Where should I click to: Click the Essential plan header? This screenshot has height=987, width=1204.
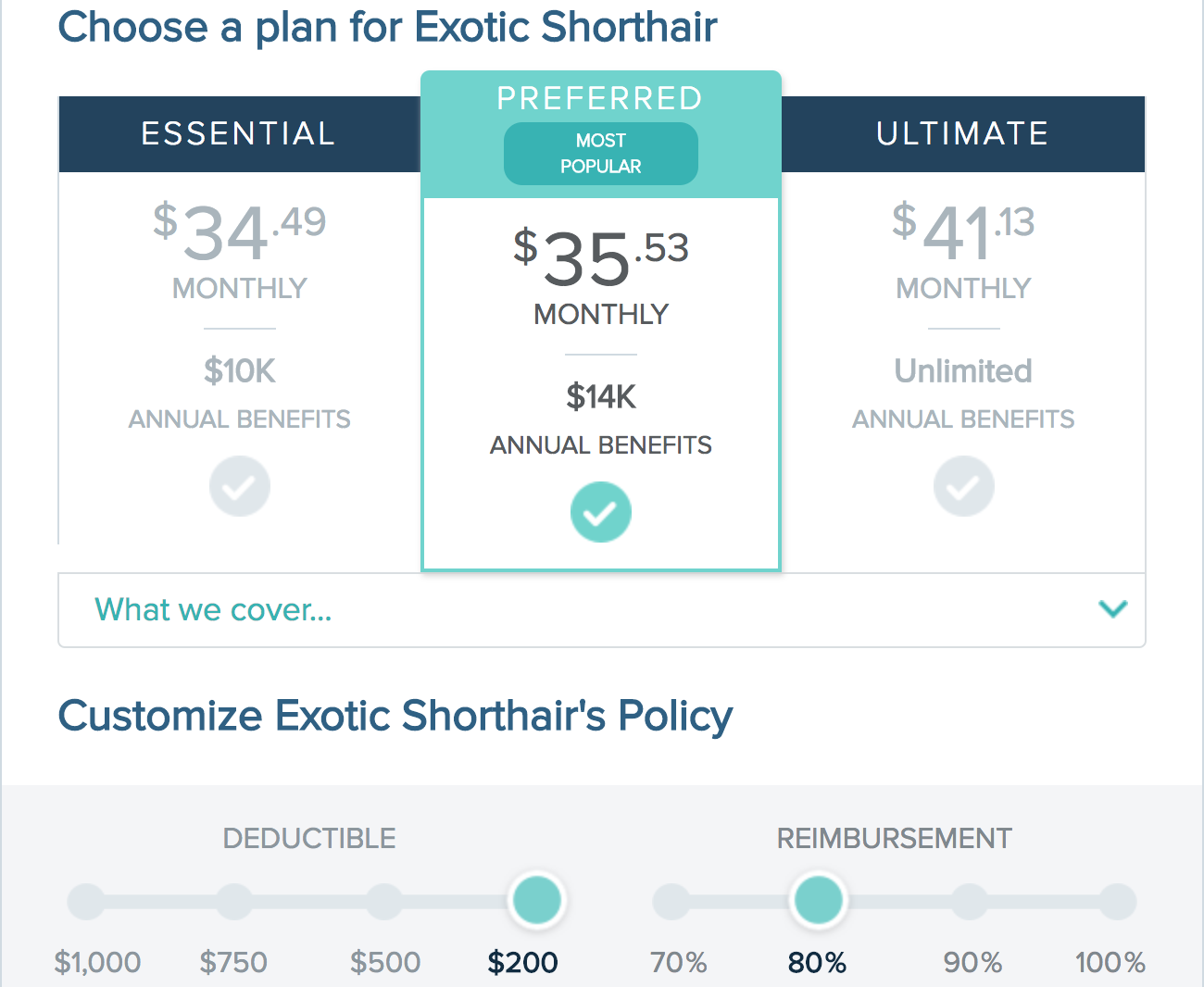point(240,134)
